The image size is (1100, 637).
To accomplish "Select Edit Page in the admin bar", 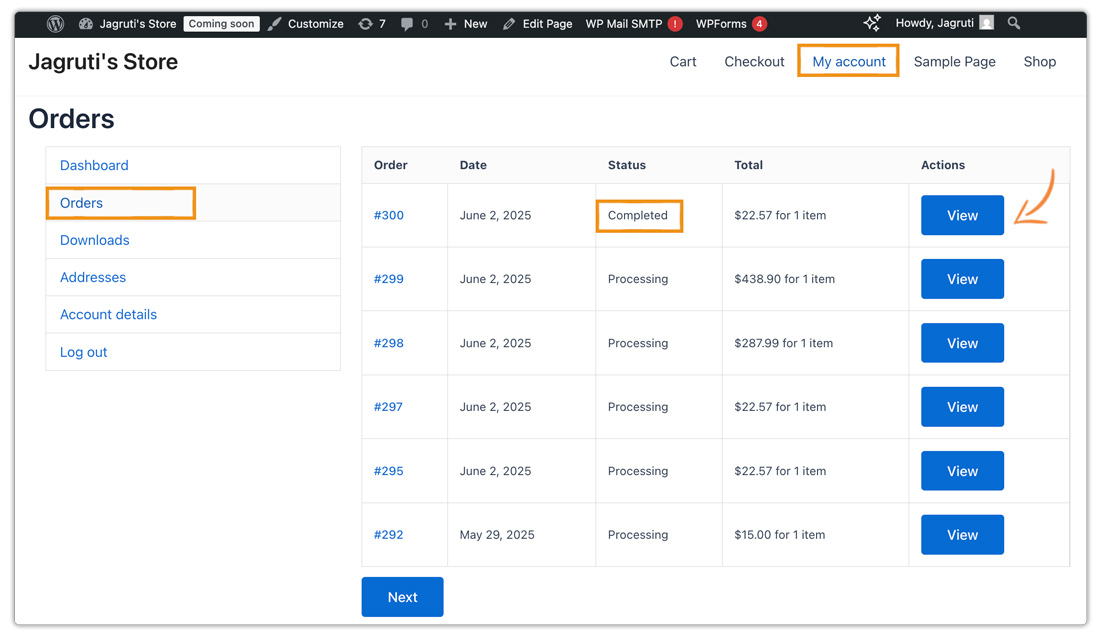I will pos(547,24).
